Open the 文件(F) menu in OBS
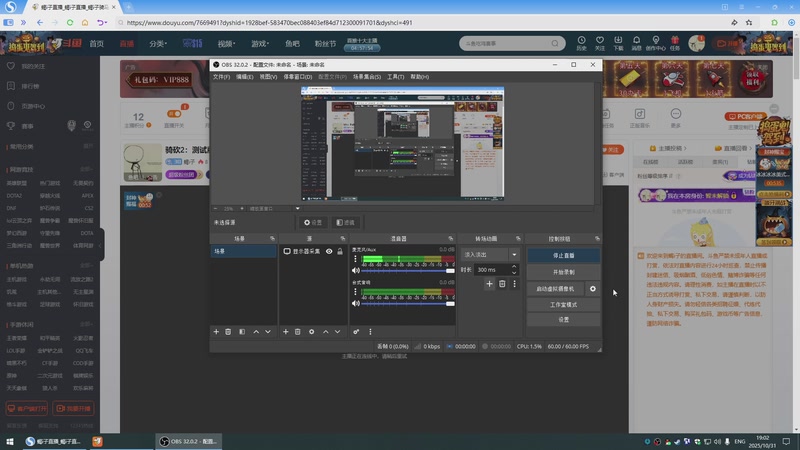The image size is (800, 450). (221, 76)
